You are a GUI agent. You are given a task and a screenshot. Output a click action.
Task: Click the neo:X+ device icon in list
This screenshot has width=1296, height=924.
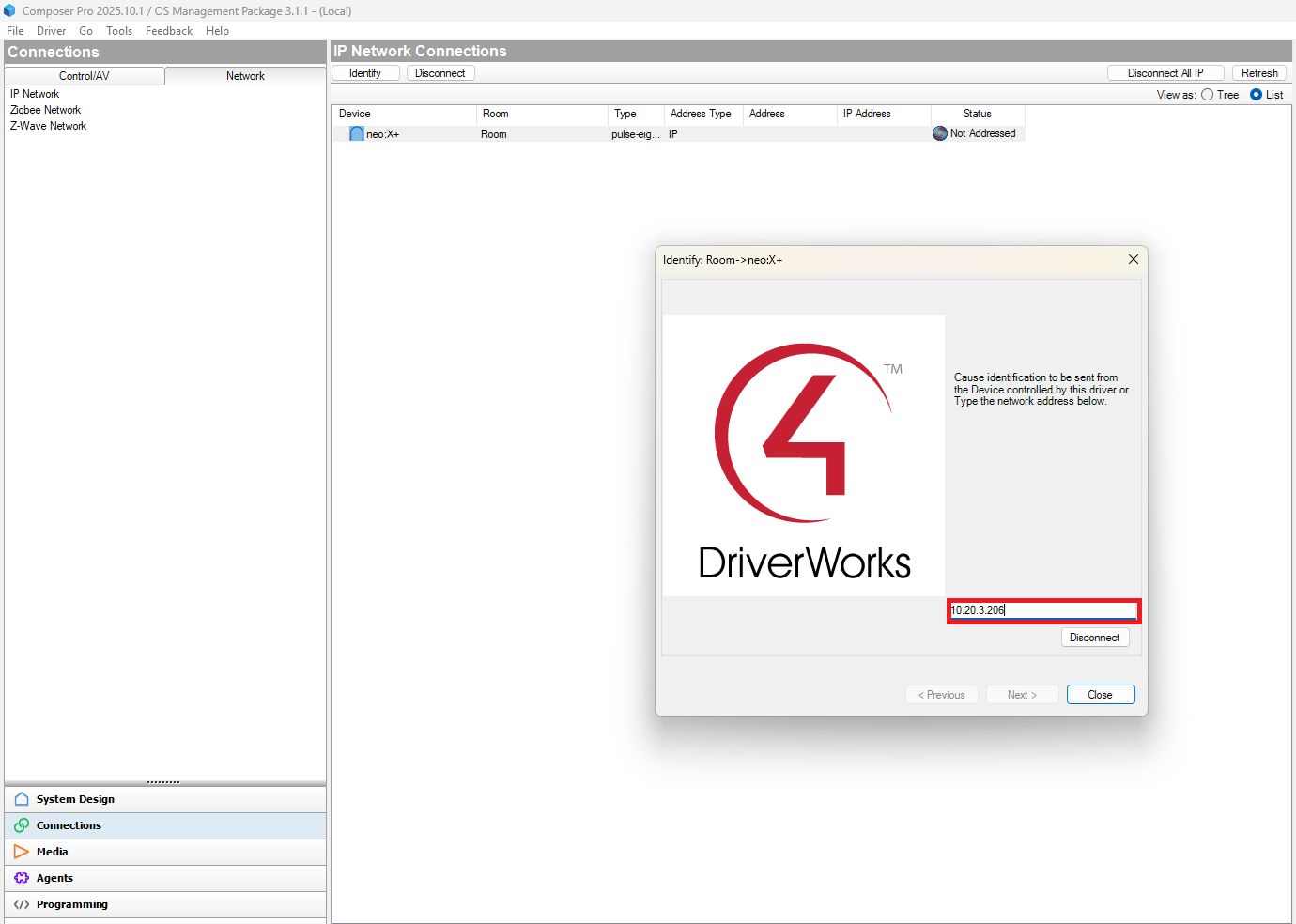(357, 134)
